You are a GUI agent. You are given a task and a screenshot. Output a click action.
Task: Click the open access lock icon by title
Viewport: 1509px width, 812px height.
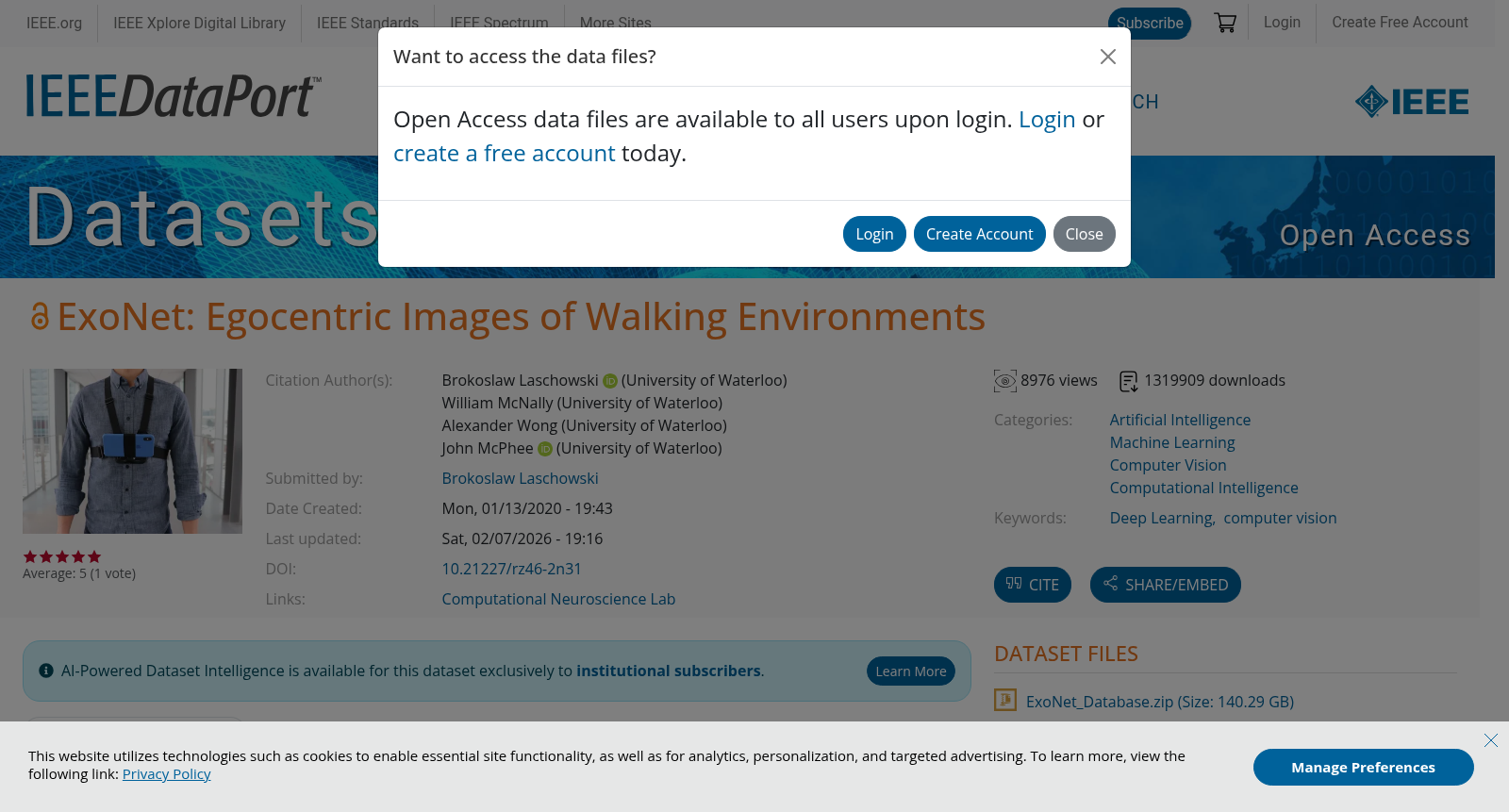[x=39, y=316]
